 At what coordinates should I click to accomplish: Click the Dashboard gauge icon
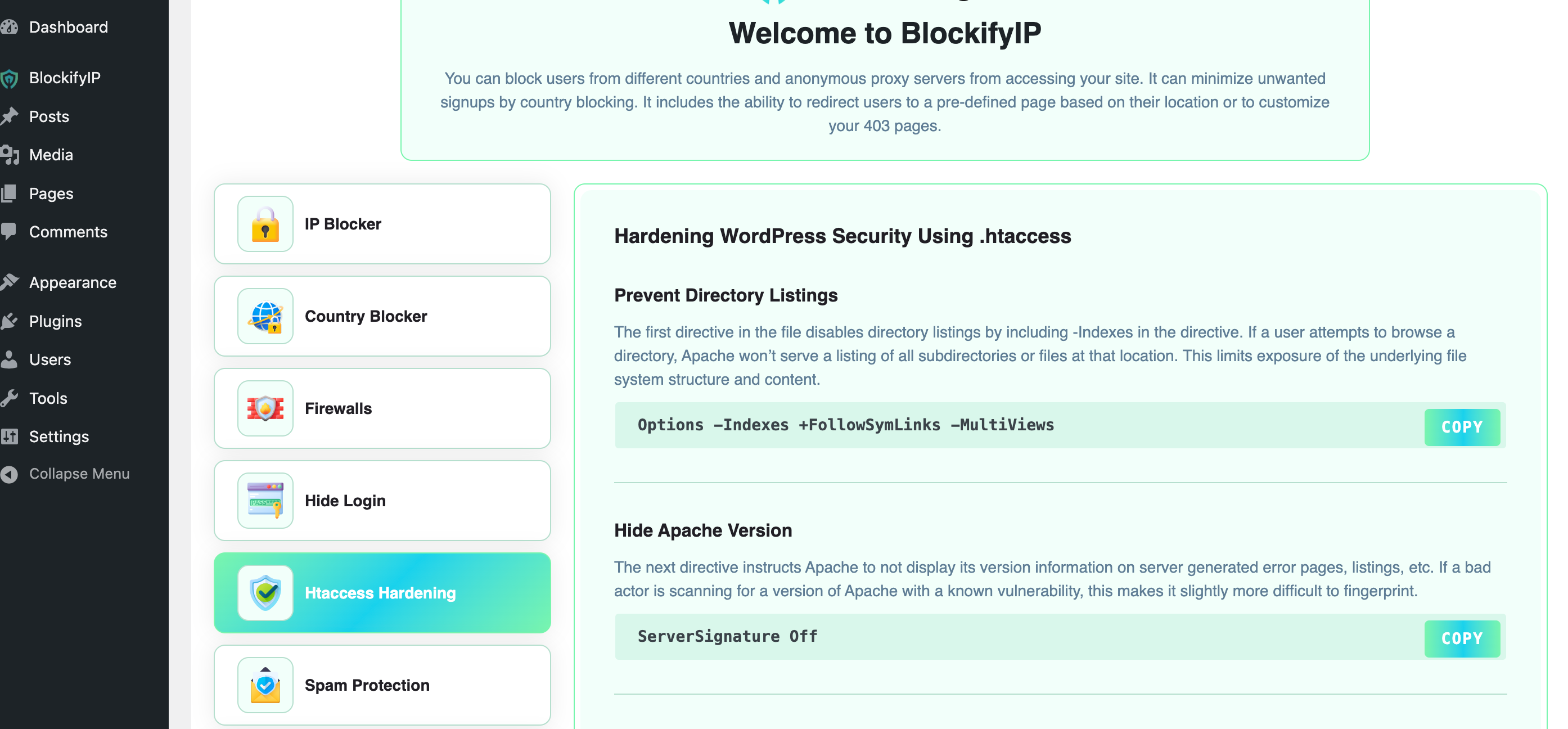click(8, 27)
